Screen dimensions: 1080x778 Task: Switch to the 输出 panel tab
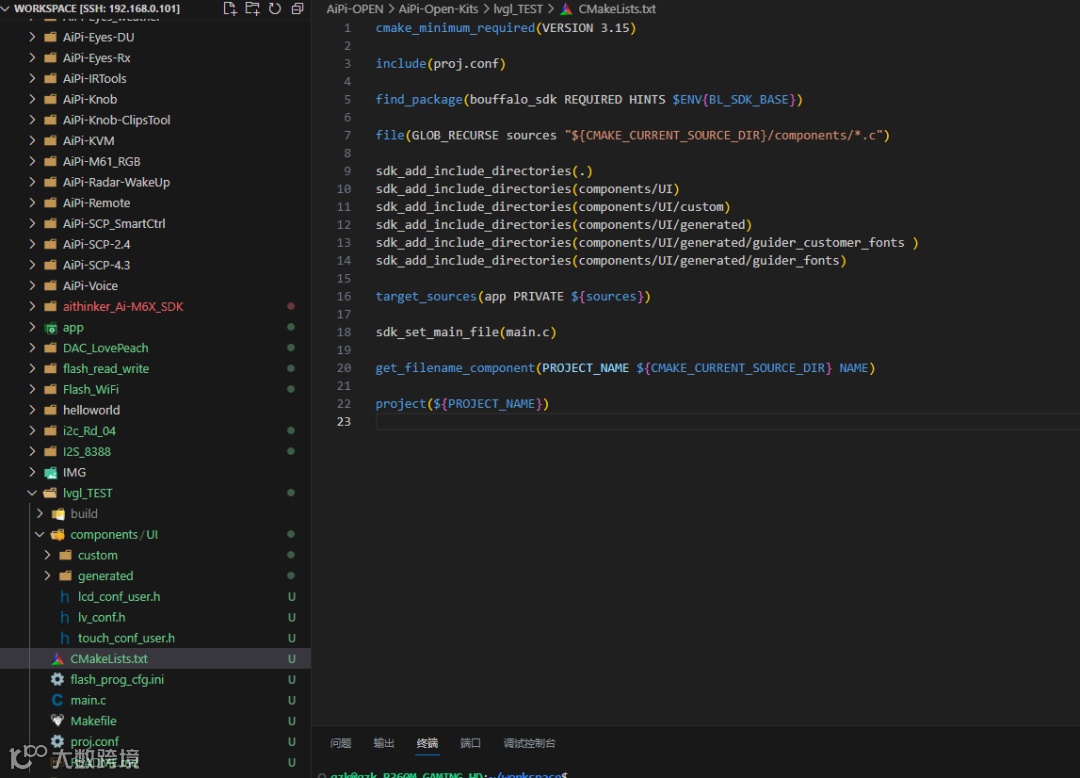(x=384, y=743)
